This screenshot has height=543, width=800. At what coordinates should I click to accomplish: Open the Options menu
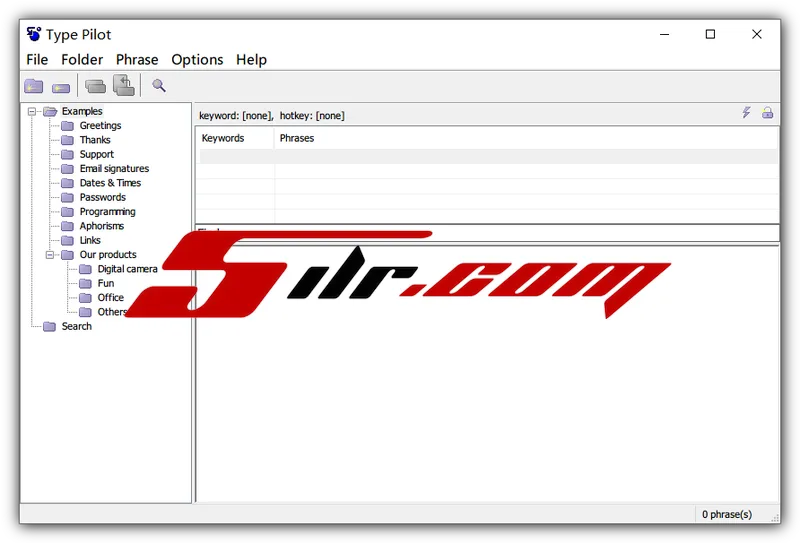pyautogui.click(x=197, y=60)
